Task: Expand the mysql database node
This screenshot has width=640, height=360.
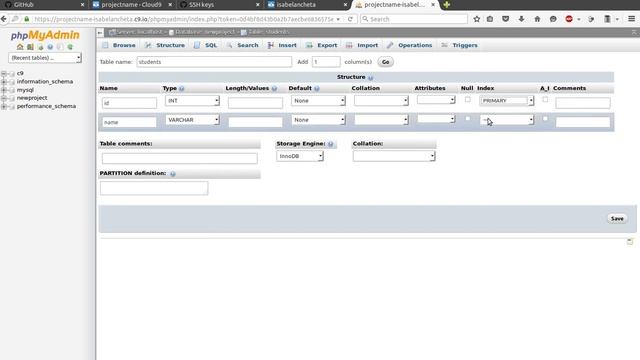Action: click(x=4, y=90)
